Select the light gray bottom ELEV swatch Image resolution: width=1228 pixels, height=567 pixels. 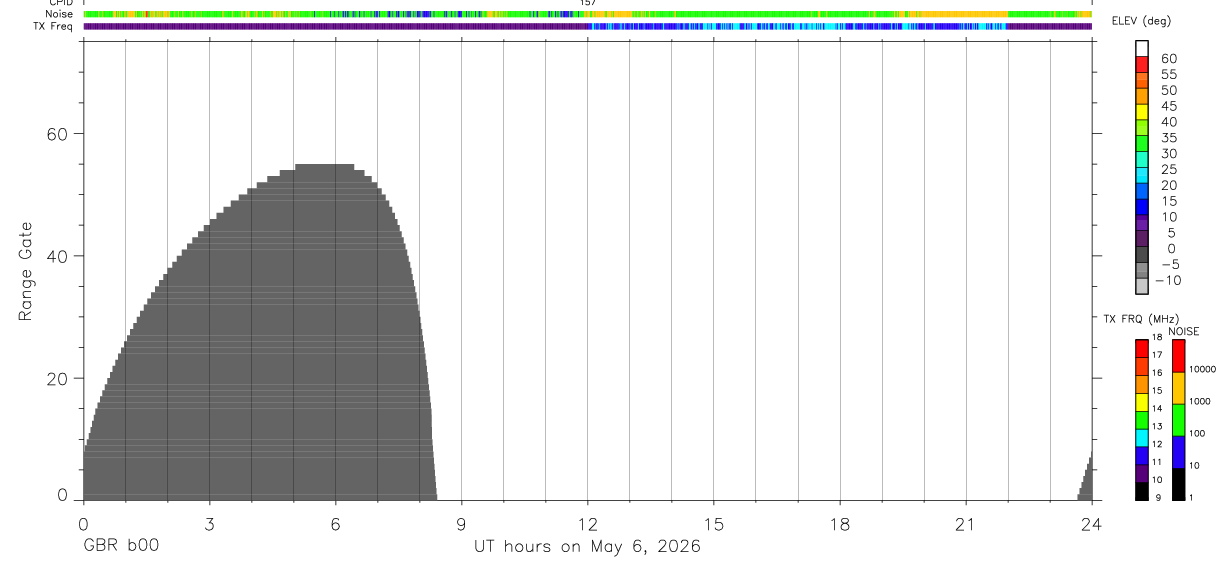1142,286
